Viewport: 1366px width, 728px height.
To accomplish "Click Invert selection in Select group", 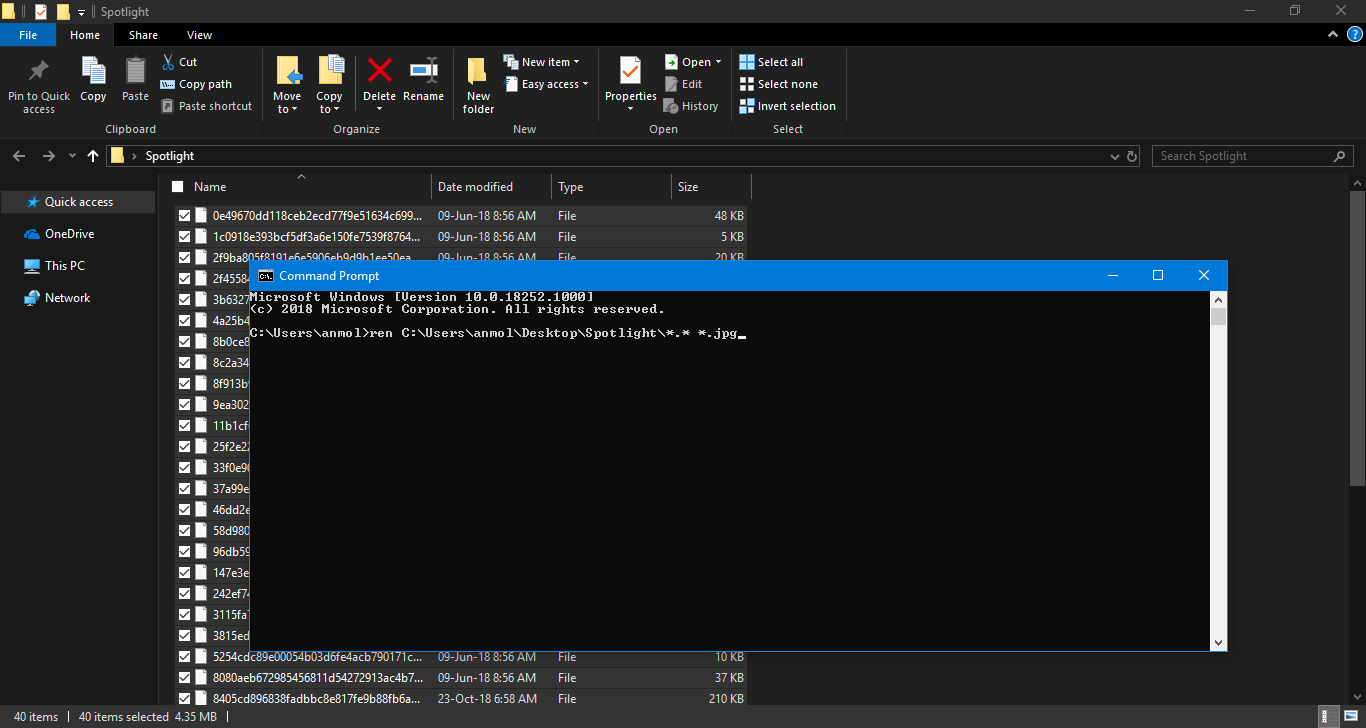I will (787, 106).
